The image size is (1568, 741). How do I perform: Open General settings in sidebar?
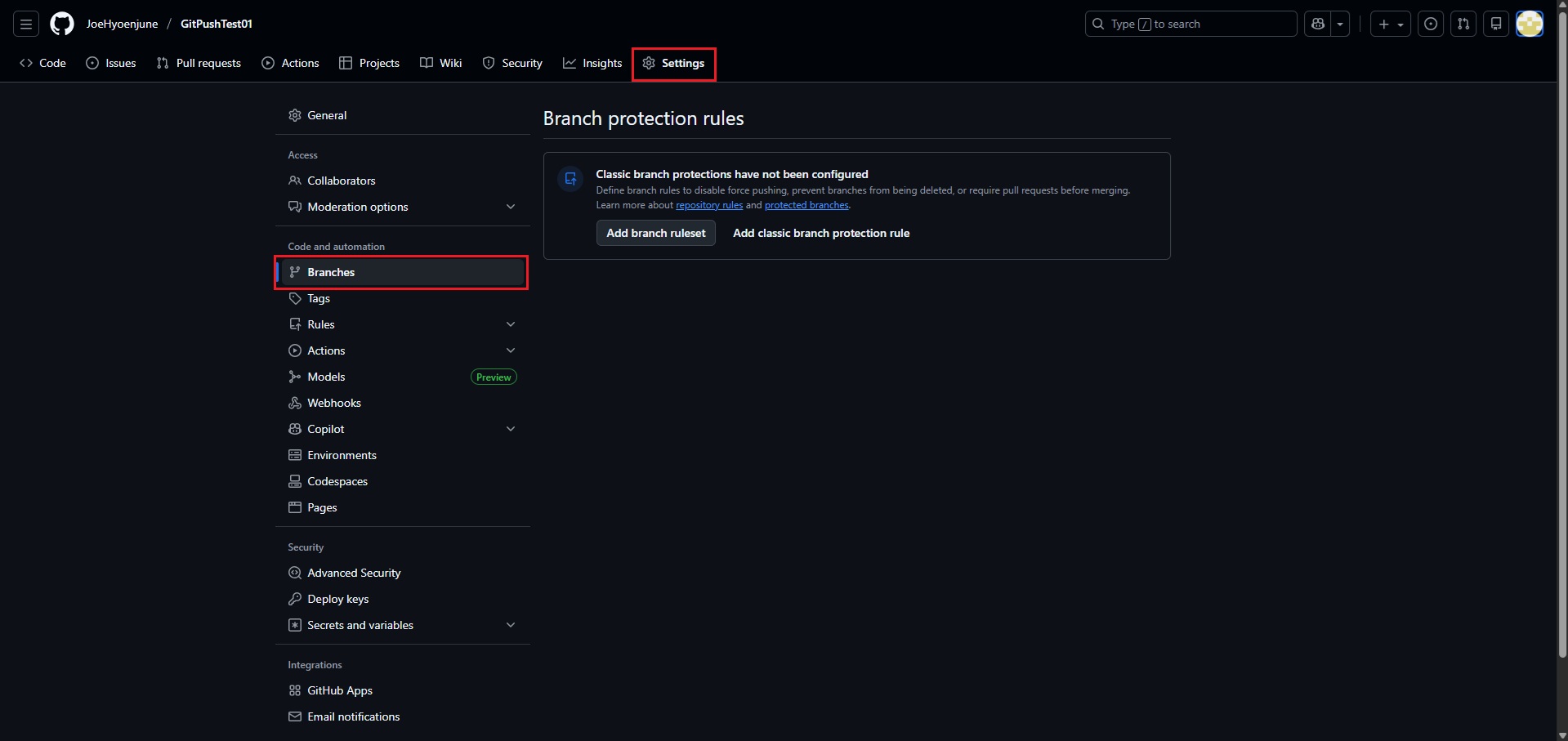(403, 115)
